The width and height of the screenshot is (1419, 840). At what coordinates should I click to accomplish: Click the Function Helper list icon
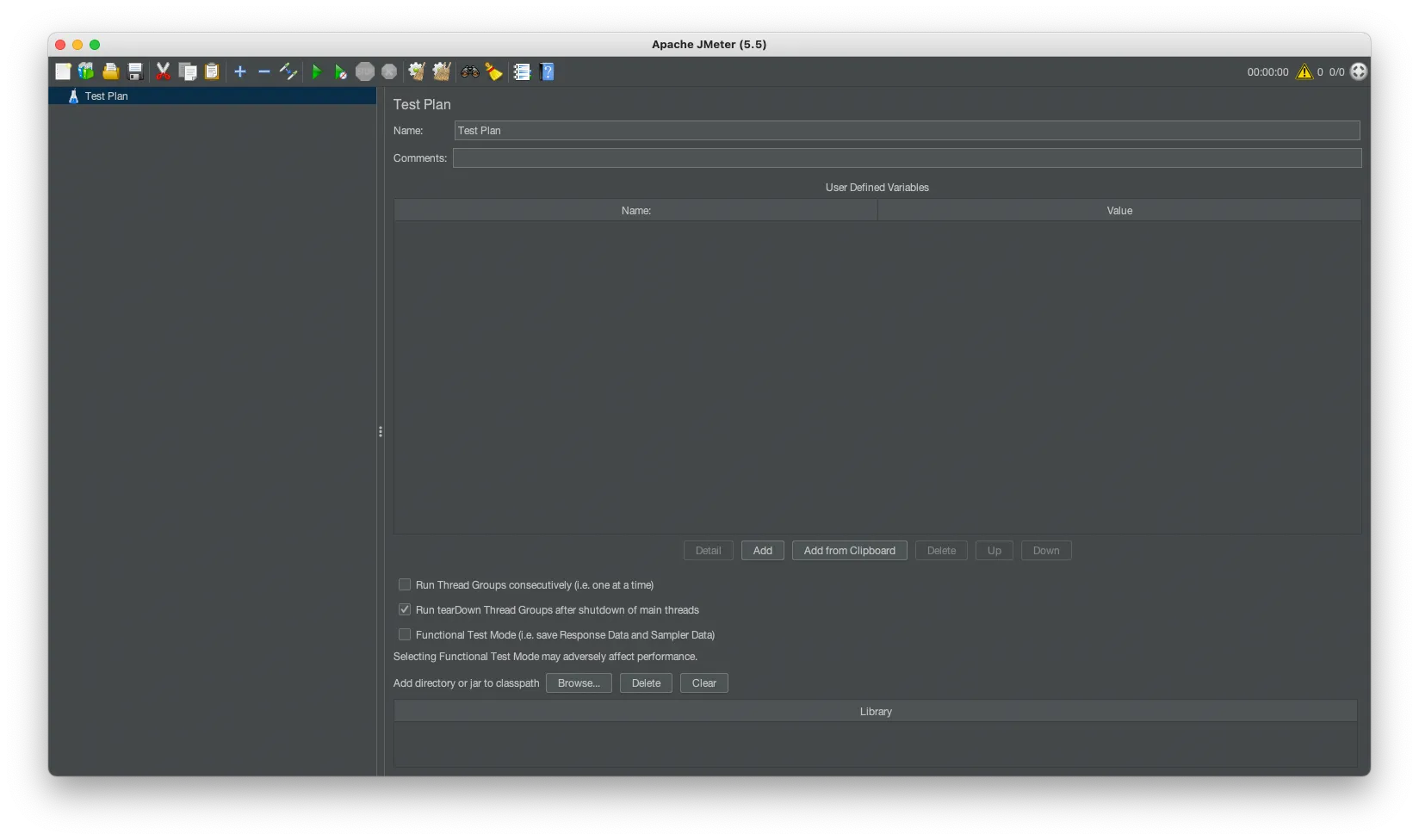(x=522, y=72)
